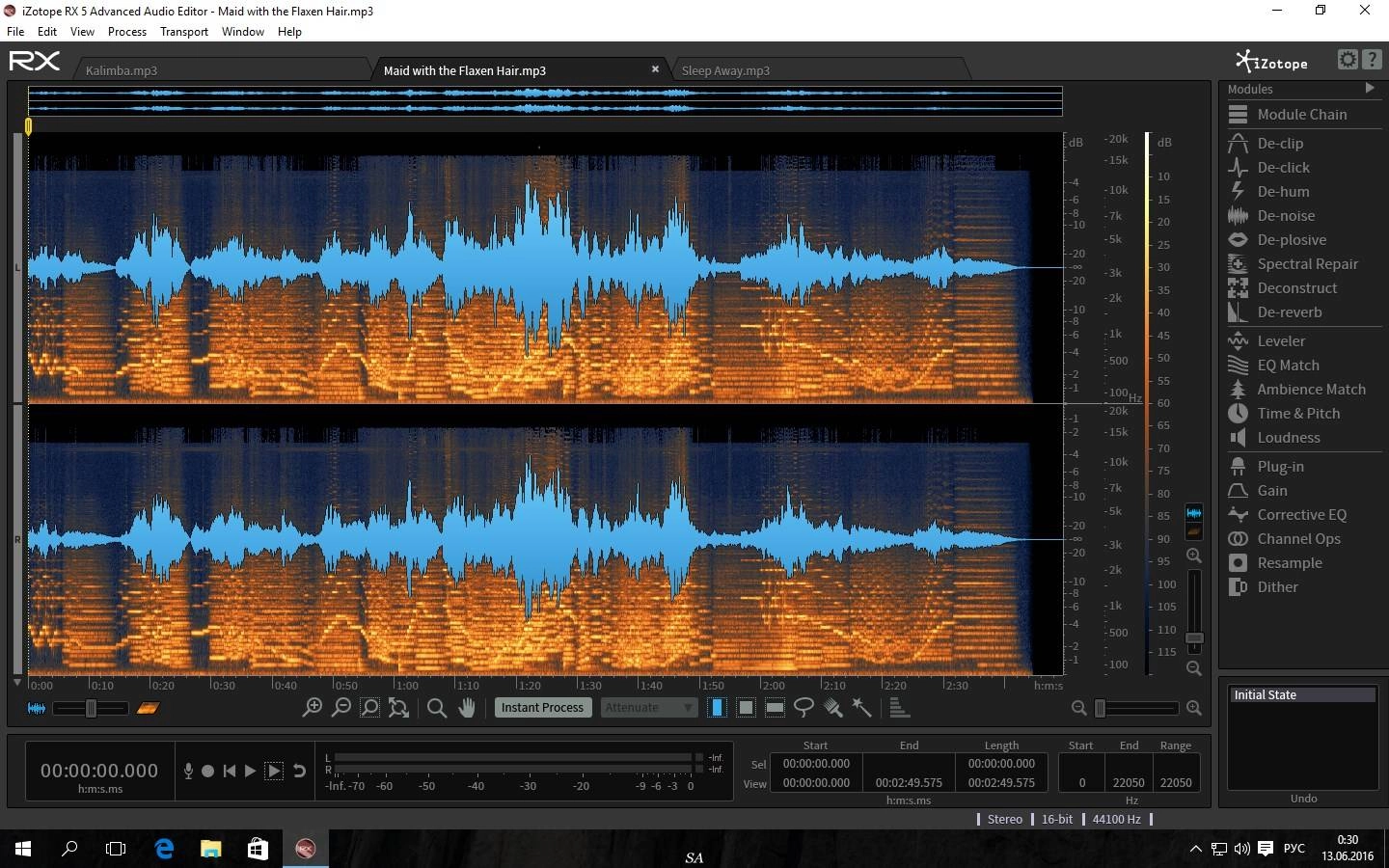
Task: Open the Corrective EQ module
Action: pyautogui.click(x=1302, y=514)
